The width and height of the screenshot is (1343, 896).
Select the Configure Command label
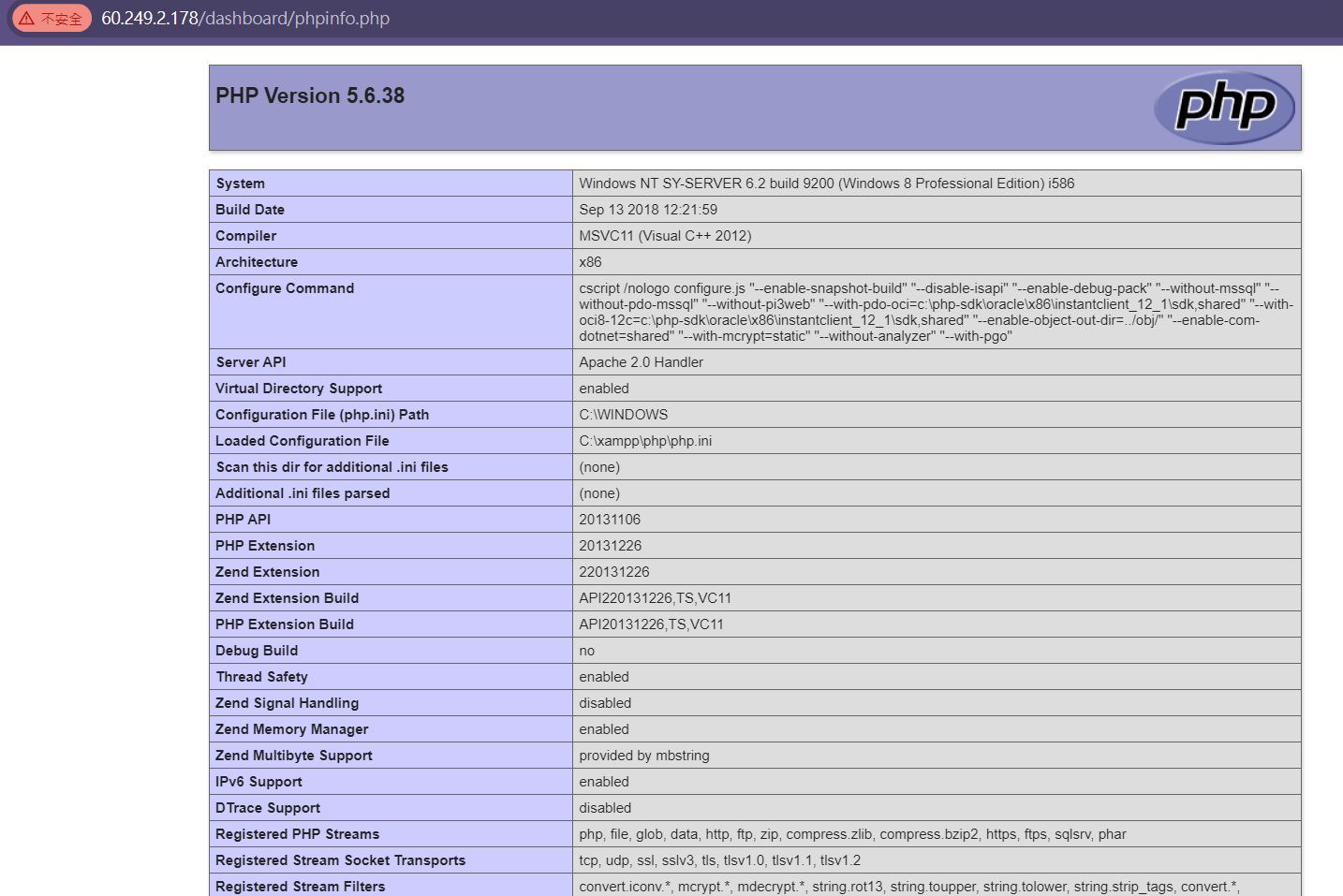pos(285,288)
